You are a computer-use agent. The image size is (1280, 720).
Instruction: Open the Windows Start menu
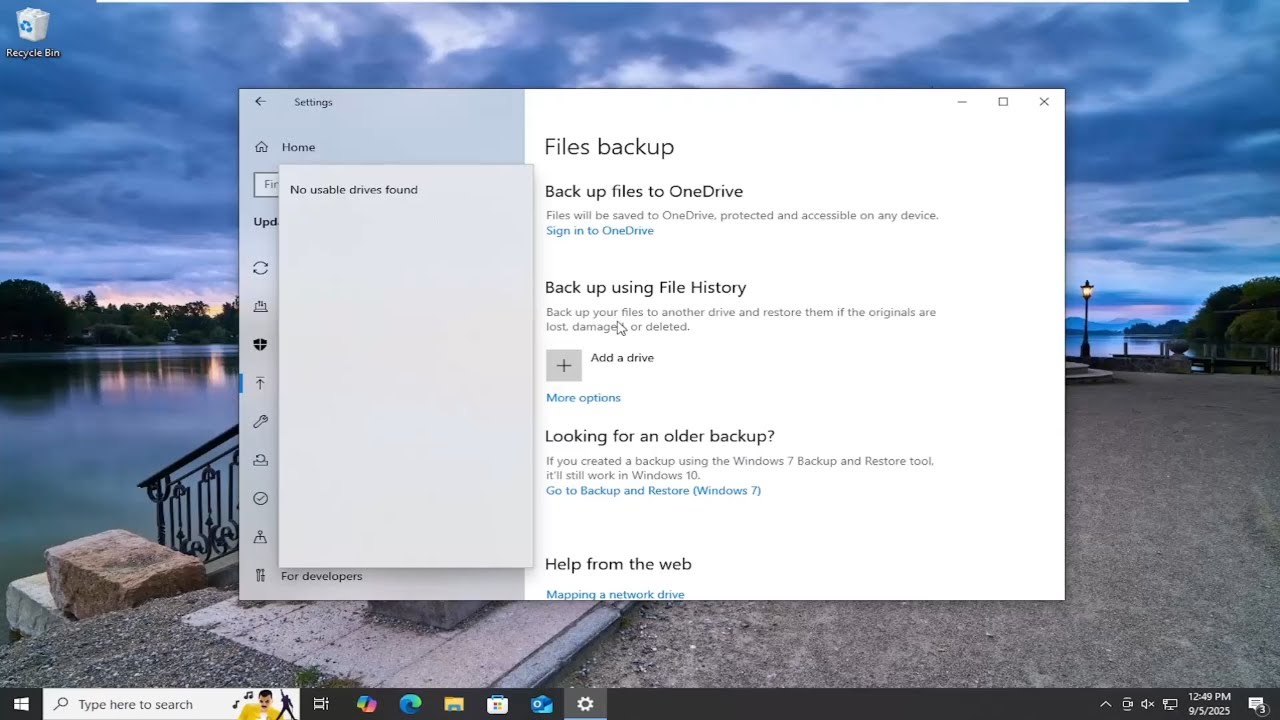click(x=21, y=704)
